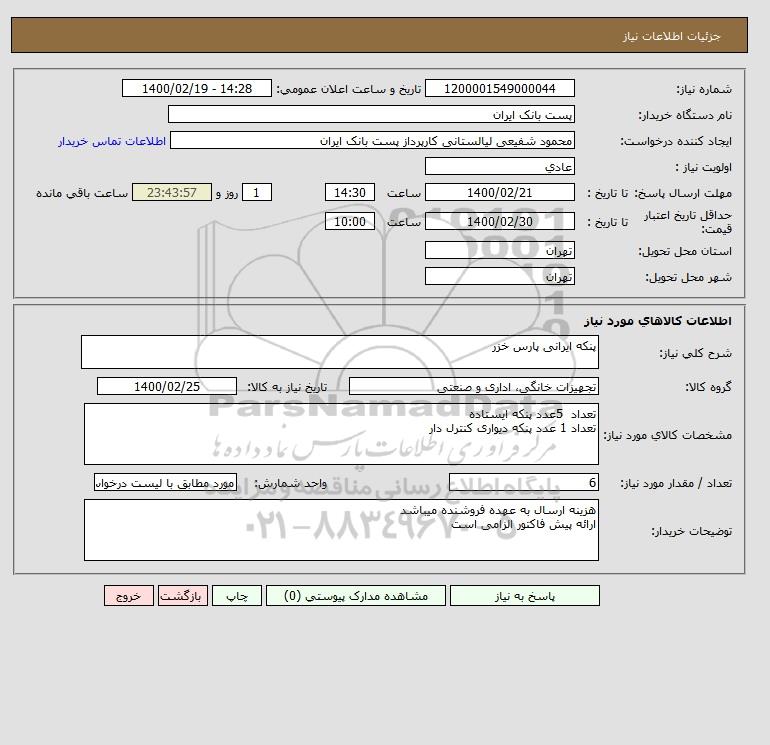Screen dimensions: 770x745
Task: Click the text ساعت باقی مانده
Action: click(x=82, y=193)
